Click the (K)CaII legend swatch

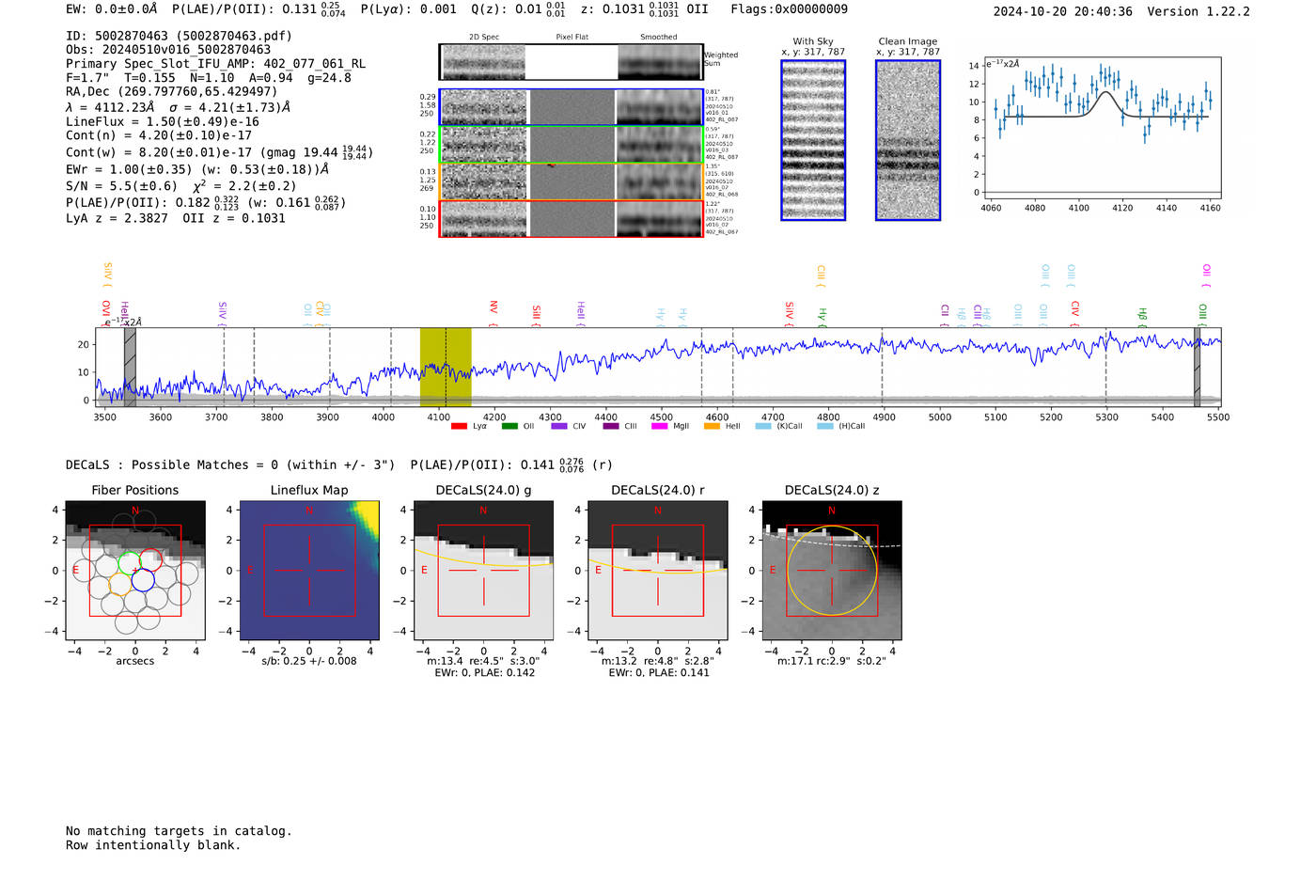point(763,426)
